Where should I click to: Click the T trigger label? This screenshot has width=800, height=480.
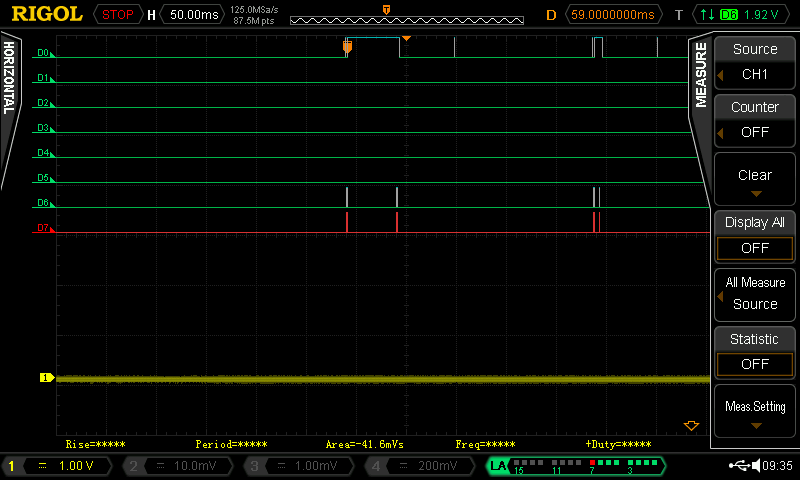tap(679, 15)
